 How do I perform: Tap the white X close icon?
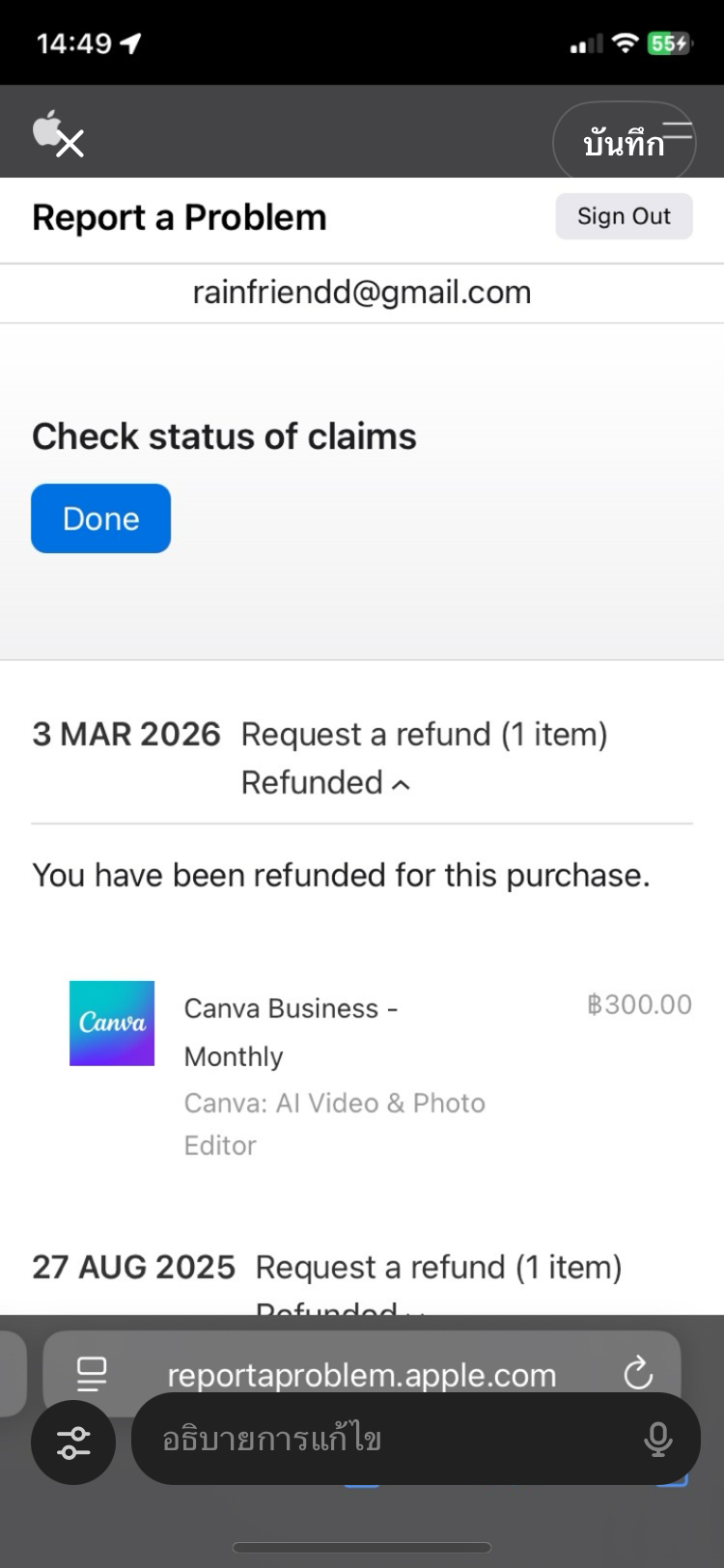tap(70, 145)
